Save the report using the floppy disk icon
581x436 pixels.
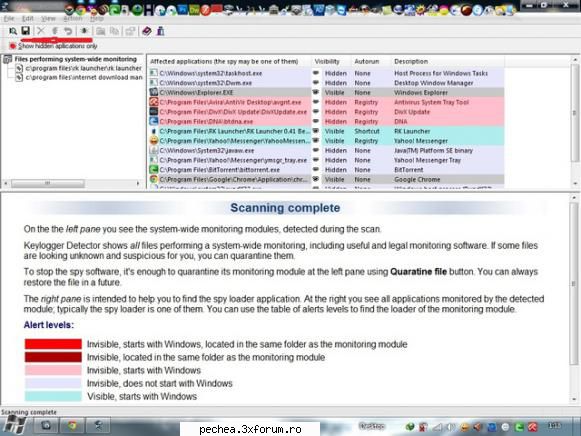pyautogui.click(x=26, y=31)
